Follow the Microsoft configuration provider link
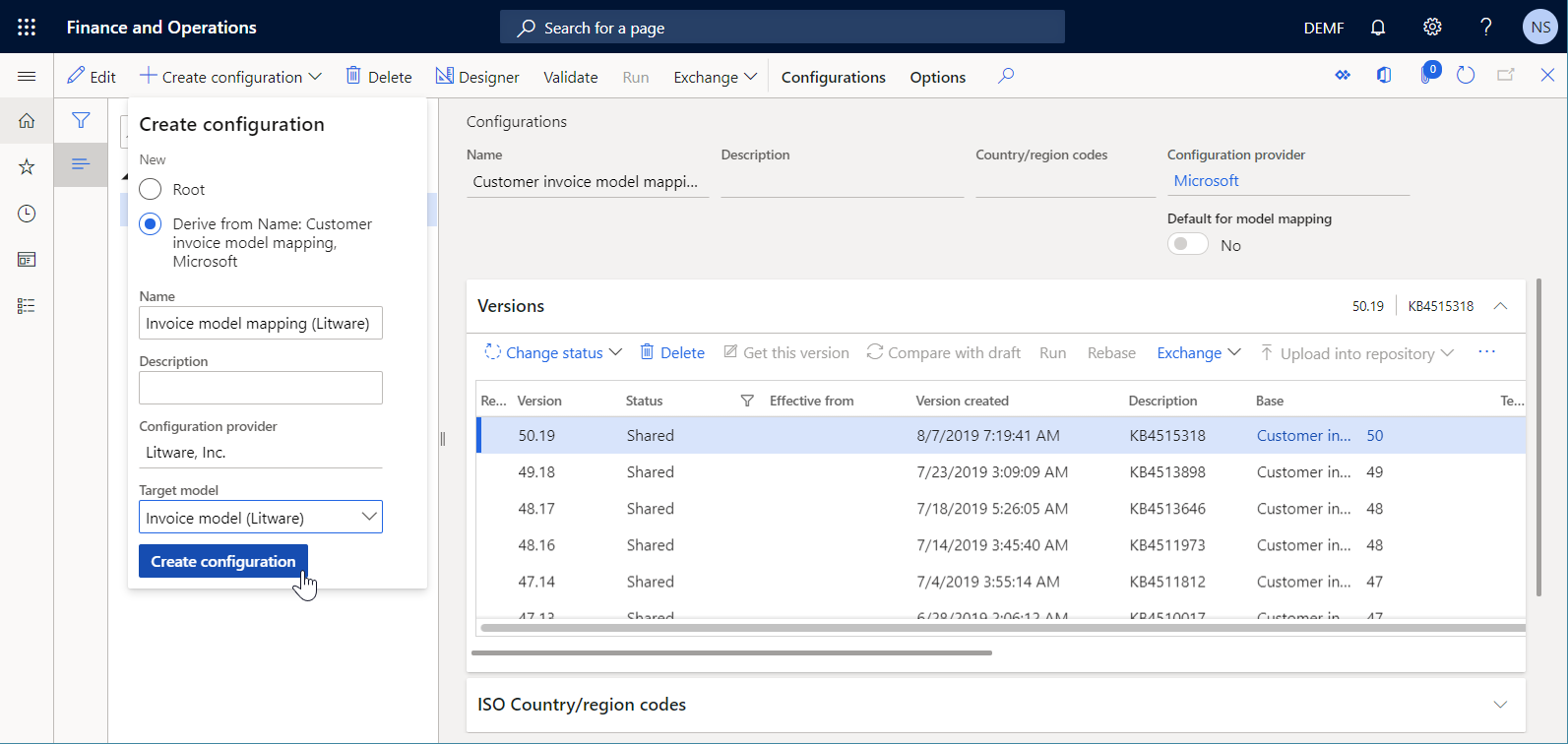The image size is (1568, 744). [1206, 181]
